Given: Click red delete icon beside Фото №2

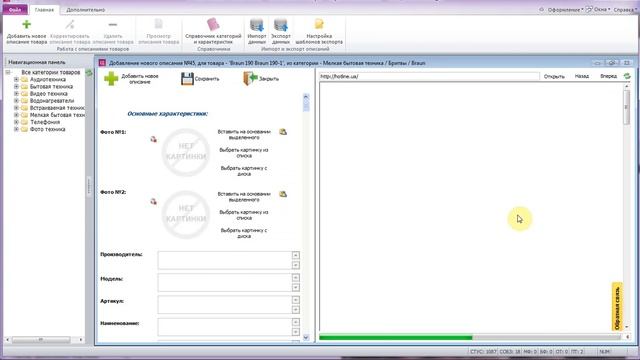Looking at the screenshot, I should [153, 201].
